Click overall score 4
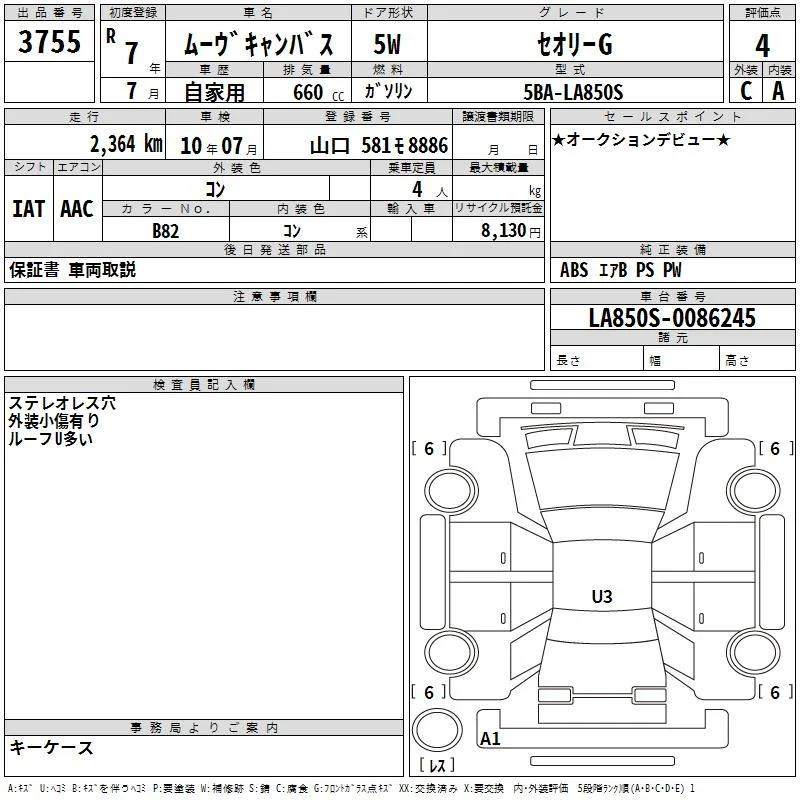 (762, 45)
